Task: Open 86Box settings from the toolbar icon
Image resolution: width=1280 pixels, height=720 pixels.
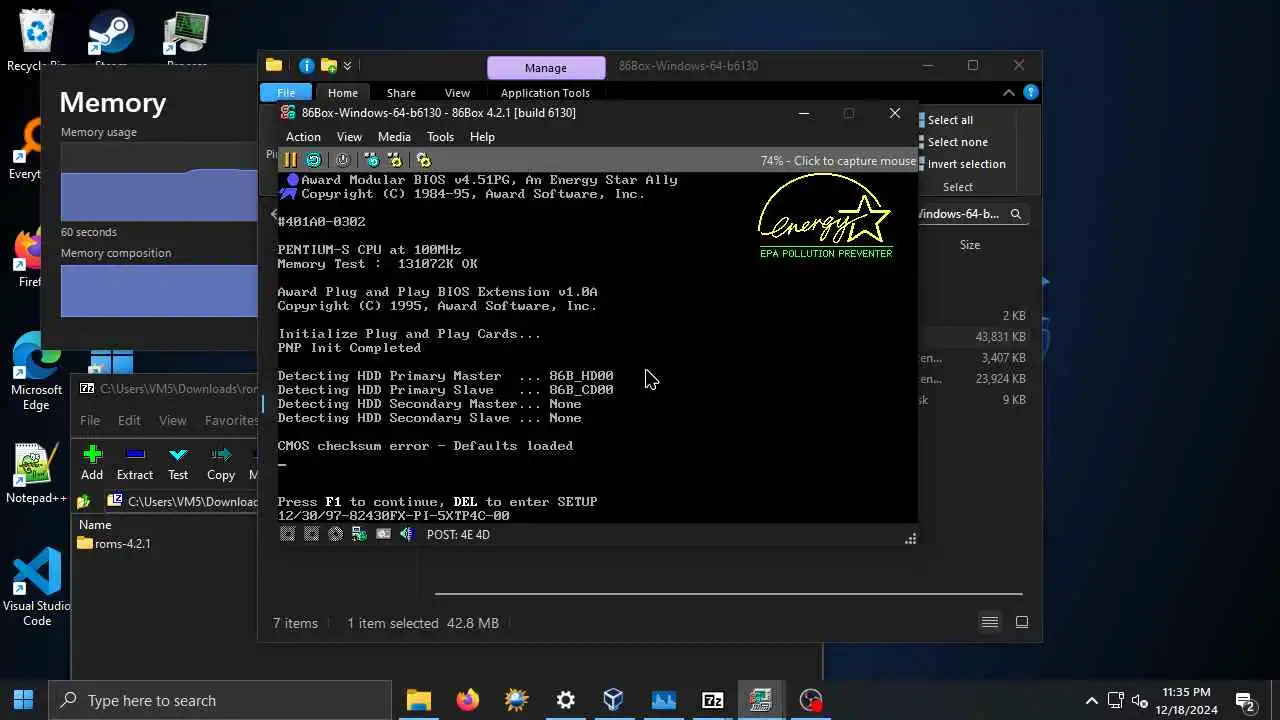Action: (423, 160)
